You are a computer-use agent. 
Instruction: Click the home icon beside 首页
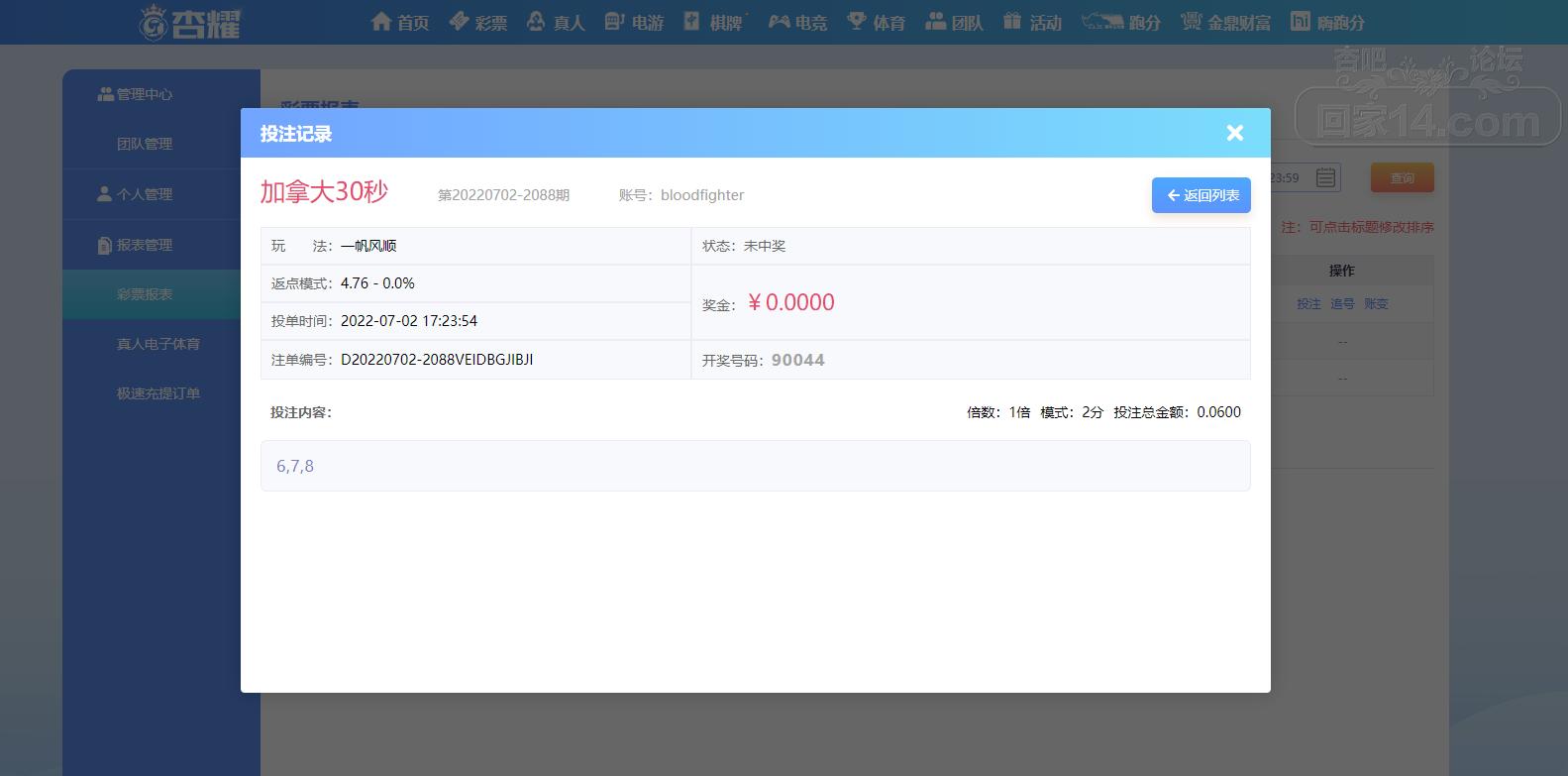[x=381, y=21]
